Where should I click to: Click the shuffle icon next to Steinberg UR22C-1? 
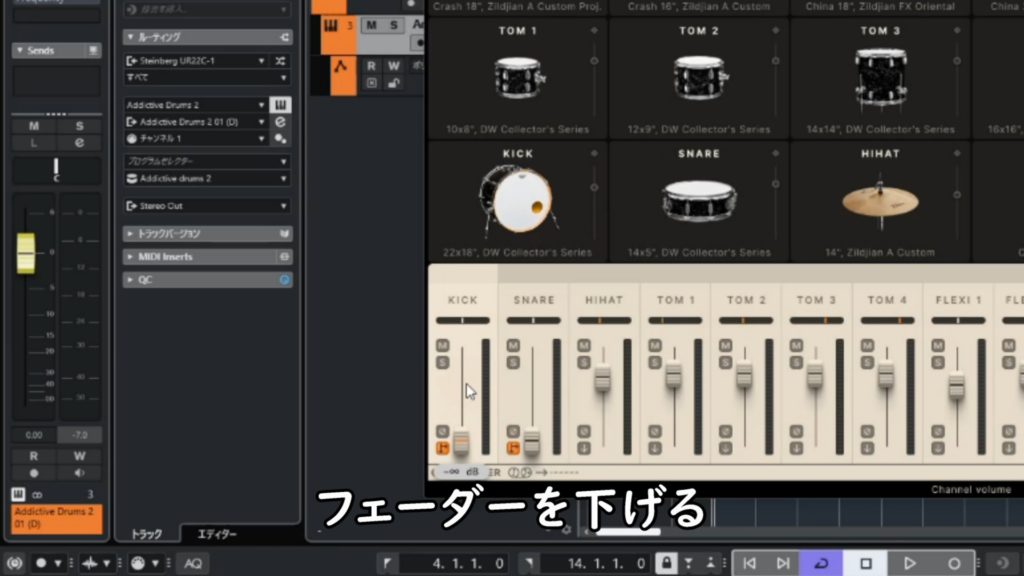pos(283,61)
